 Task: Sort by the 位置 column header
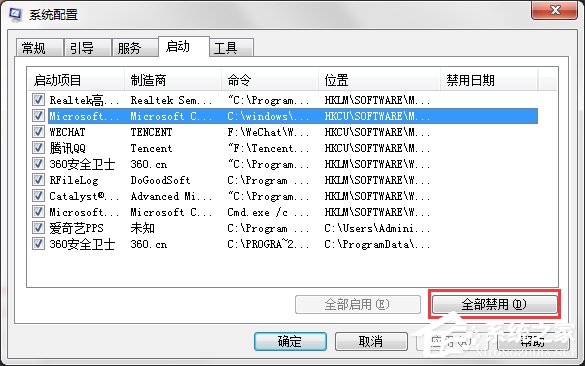click(379, 80)
